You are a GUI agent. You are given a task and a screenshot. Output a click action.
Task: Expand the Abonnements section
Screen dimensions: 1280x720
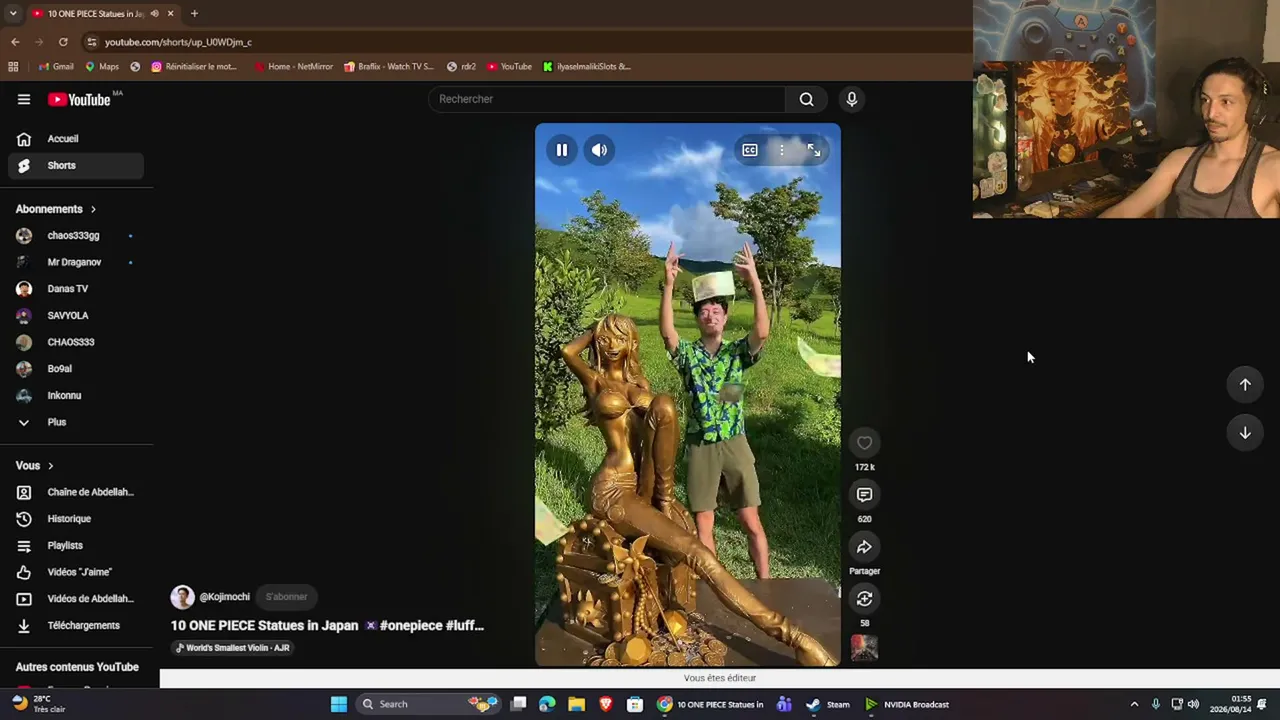click(56, 209)
